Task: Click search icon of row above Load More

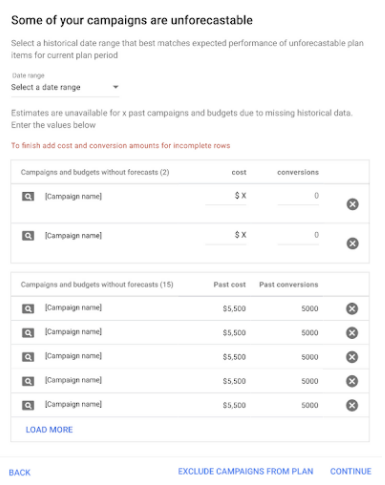Action: (28, 405)
